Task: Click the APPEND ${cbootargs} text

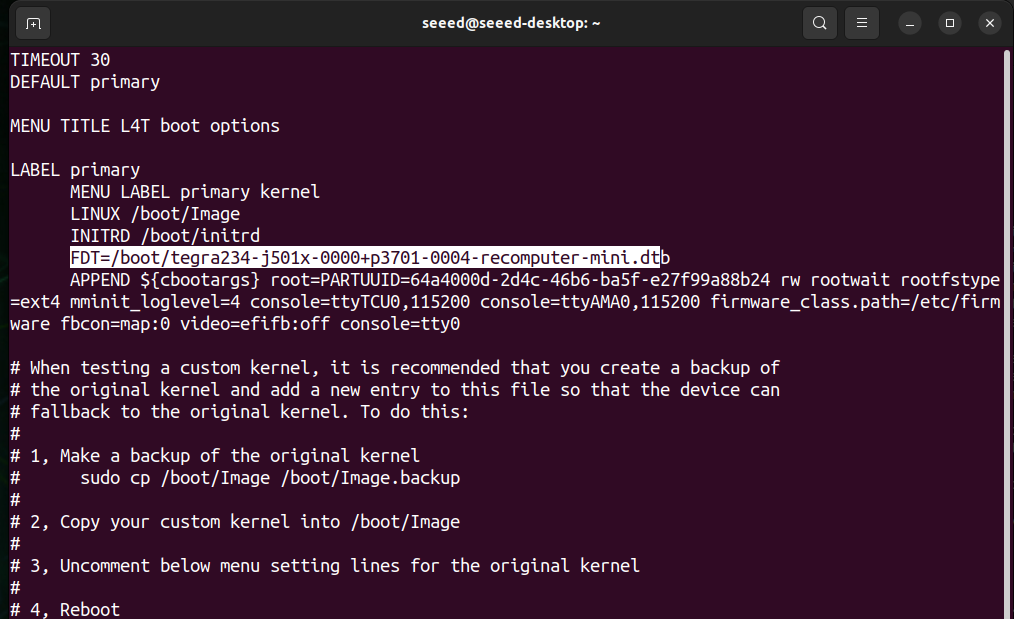Action: click(x=165, y=280)
